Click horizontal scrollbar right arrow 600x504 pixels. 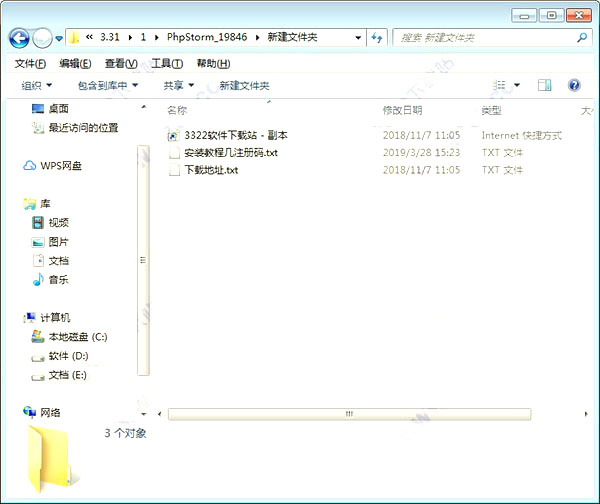click(586, 414)
